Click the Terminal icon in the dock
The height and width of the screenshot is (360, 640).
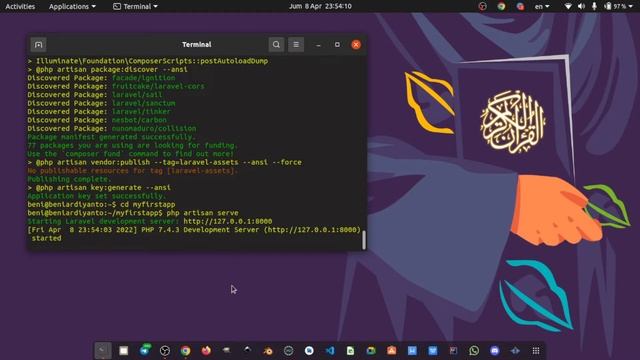(103, 350)
